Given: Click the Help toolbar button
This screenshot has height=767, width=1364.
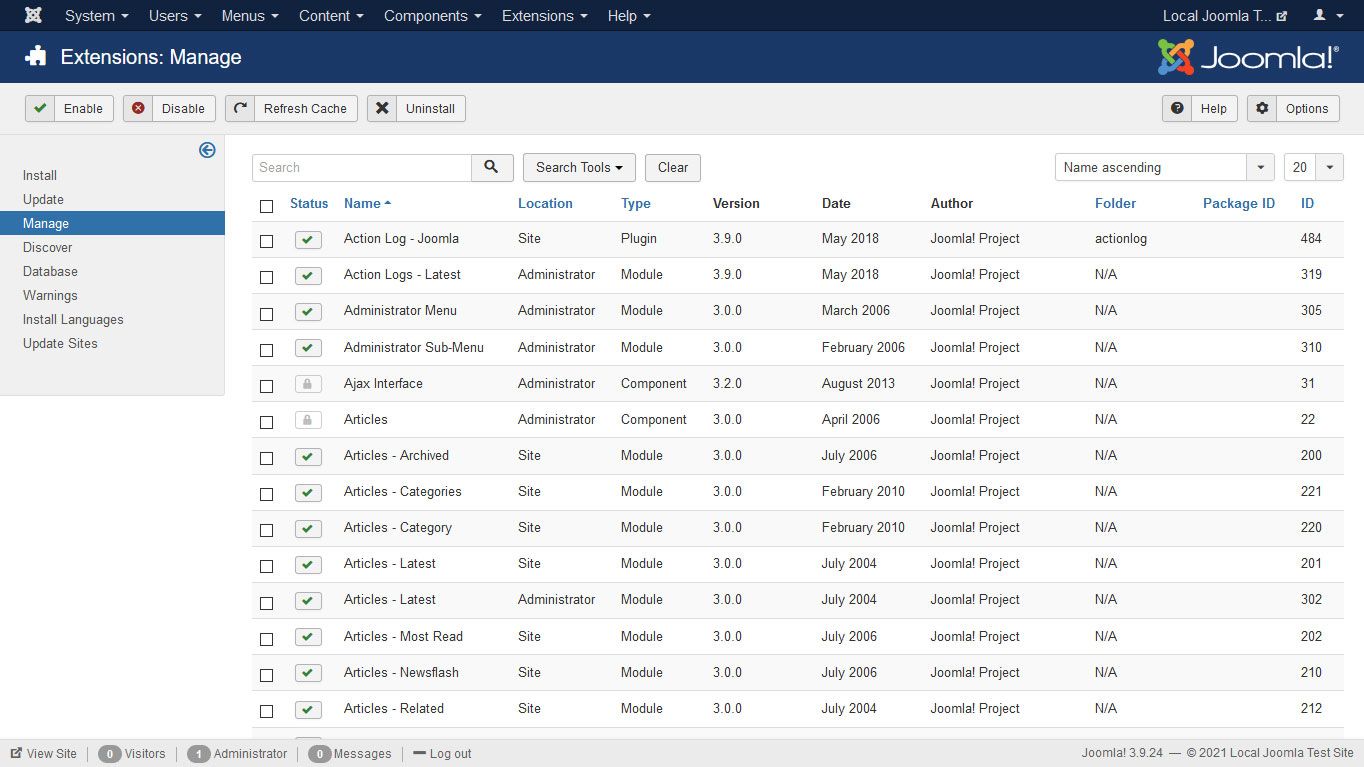Looking at the screenshot, I should tap(1200, 108).
